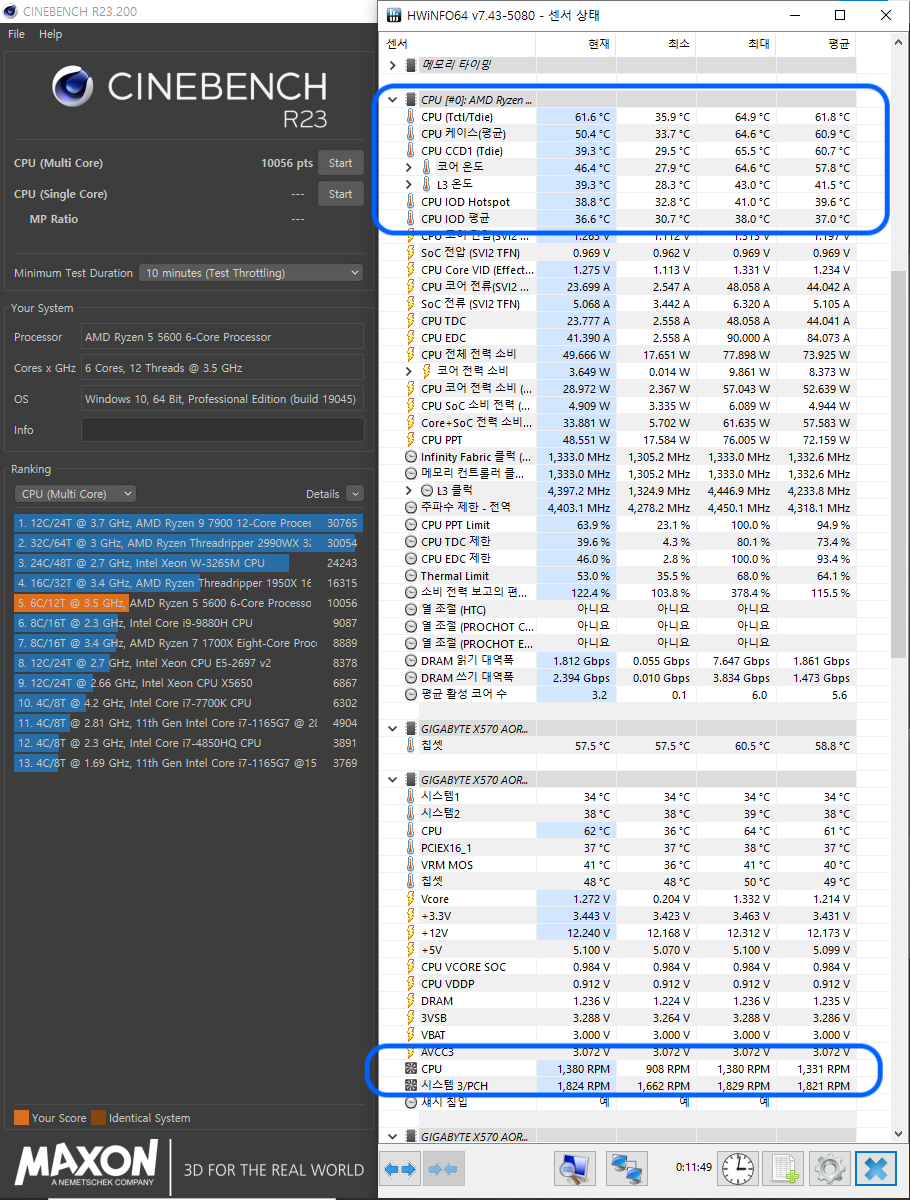The height and width of the screenshot is (1200, 910).
Task: Click the circle icon beside Thermal Limit
Action: coord(411,576)
